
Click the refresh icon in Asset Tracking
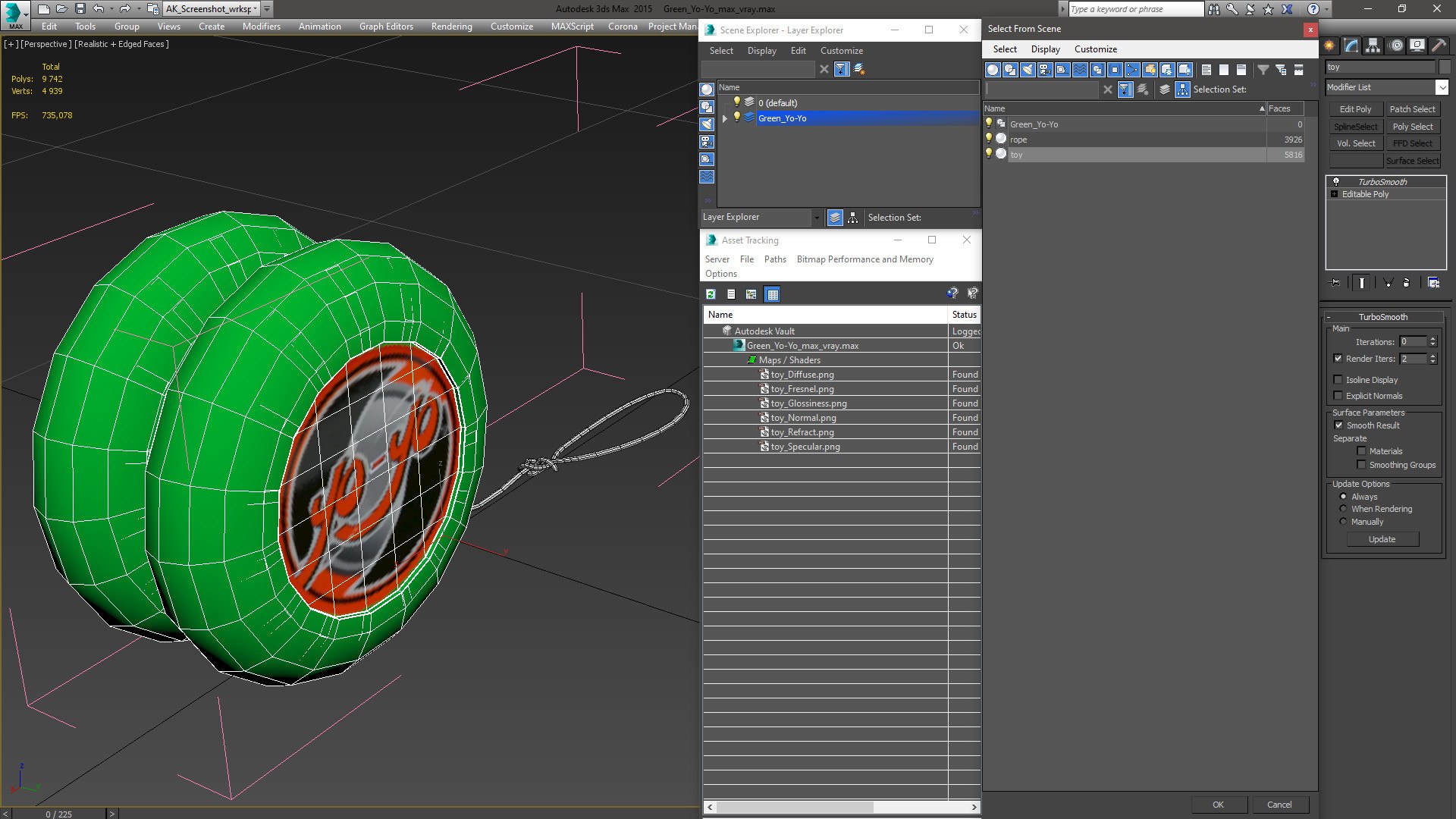[711, 294]
